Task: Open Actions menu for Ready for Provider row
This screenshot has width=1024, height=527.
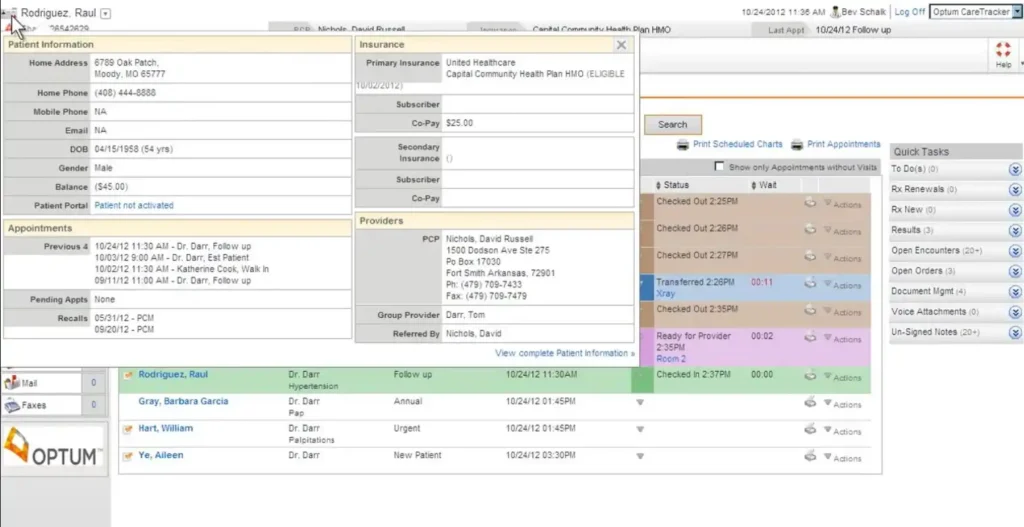Action: 842,339
